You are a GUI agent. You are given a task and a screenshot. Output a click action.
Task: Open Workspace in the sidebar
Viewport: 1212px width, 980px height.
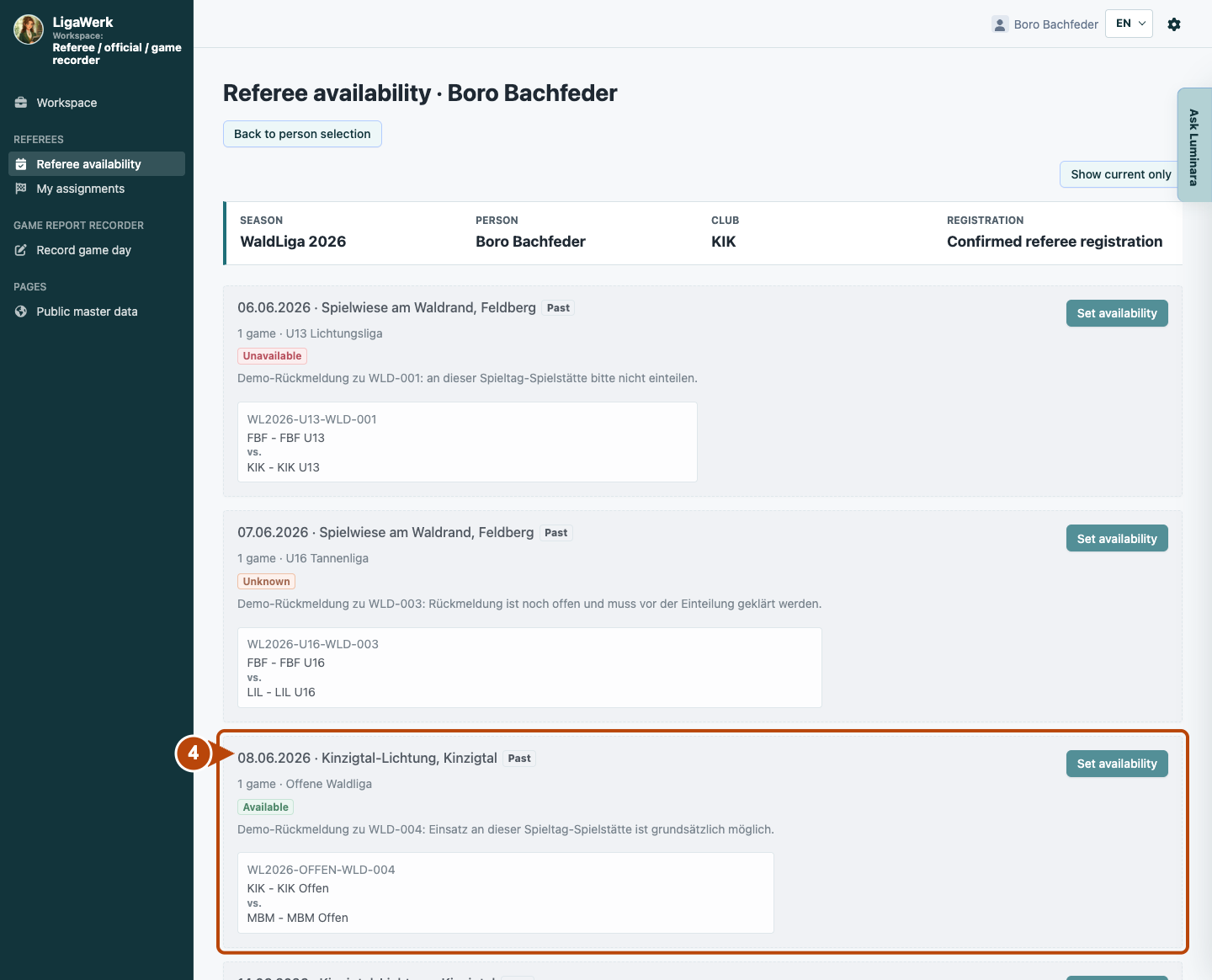[97, 103]
